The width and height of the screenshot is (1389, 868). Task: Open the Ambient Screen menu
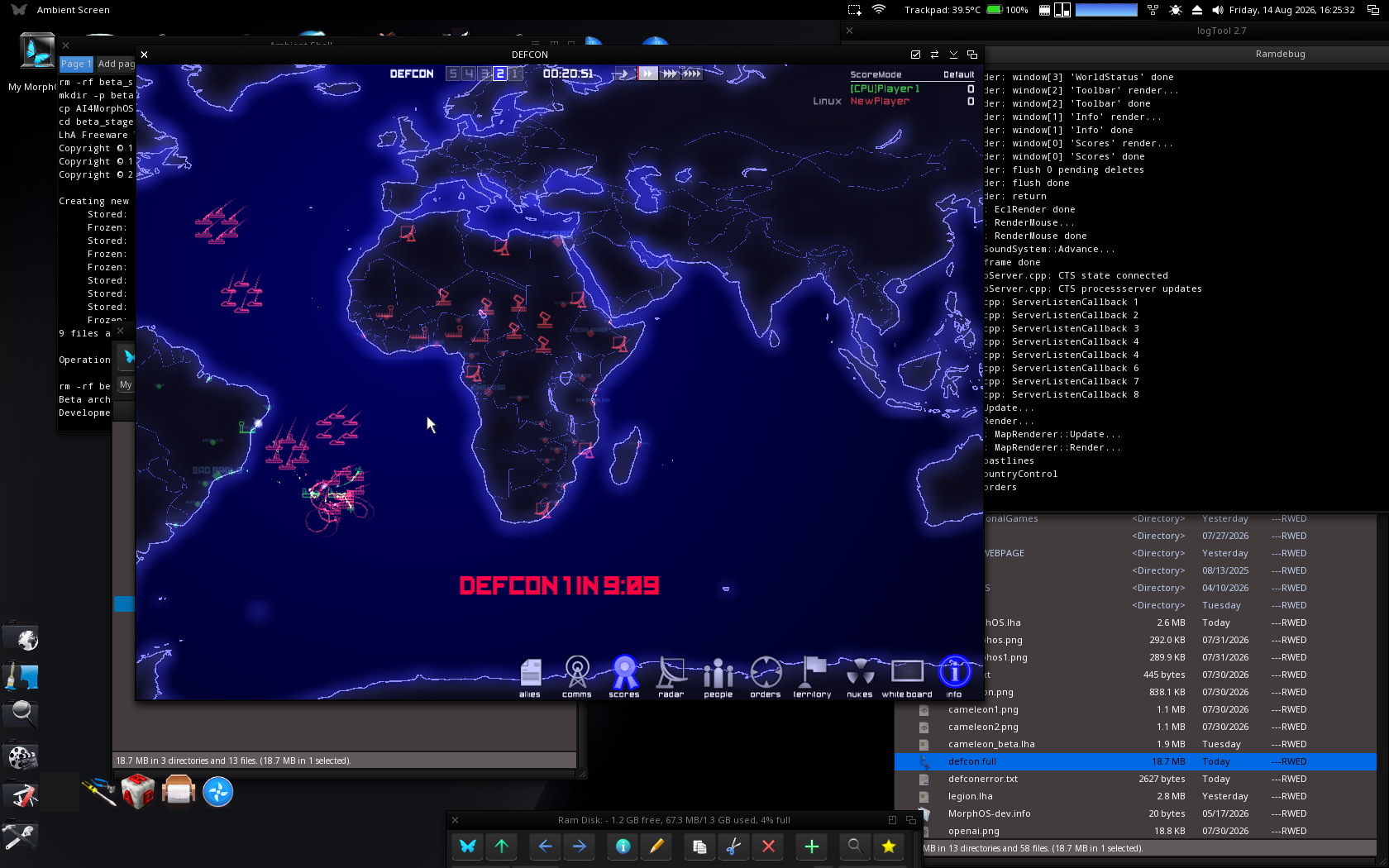74,10
